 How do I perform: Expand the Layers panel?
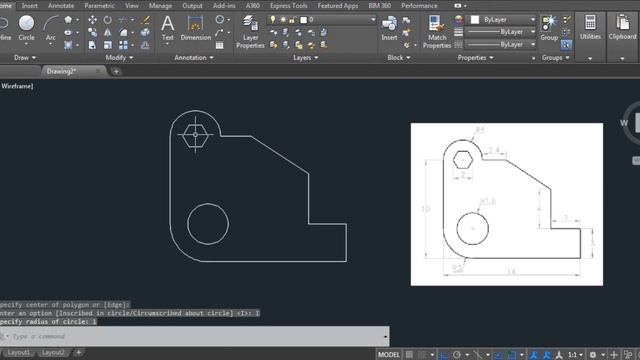click(x=305, y=58)
